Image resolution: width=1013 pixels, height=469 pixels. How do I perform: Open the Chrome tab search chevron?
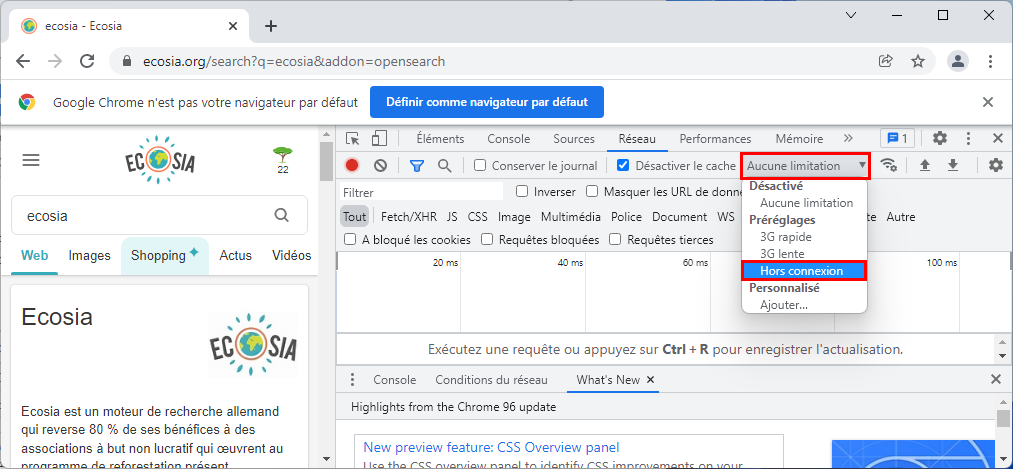coord(851,16)
